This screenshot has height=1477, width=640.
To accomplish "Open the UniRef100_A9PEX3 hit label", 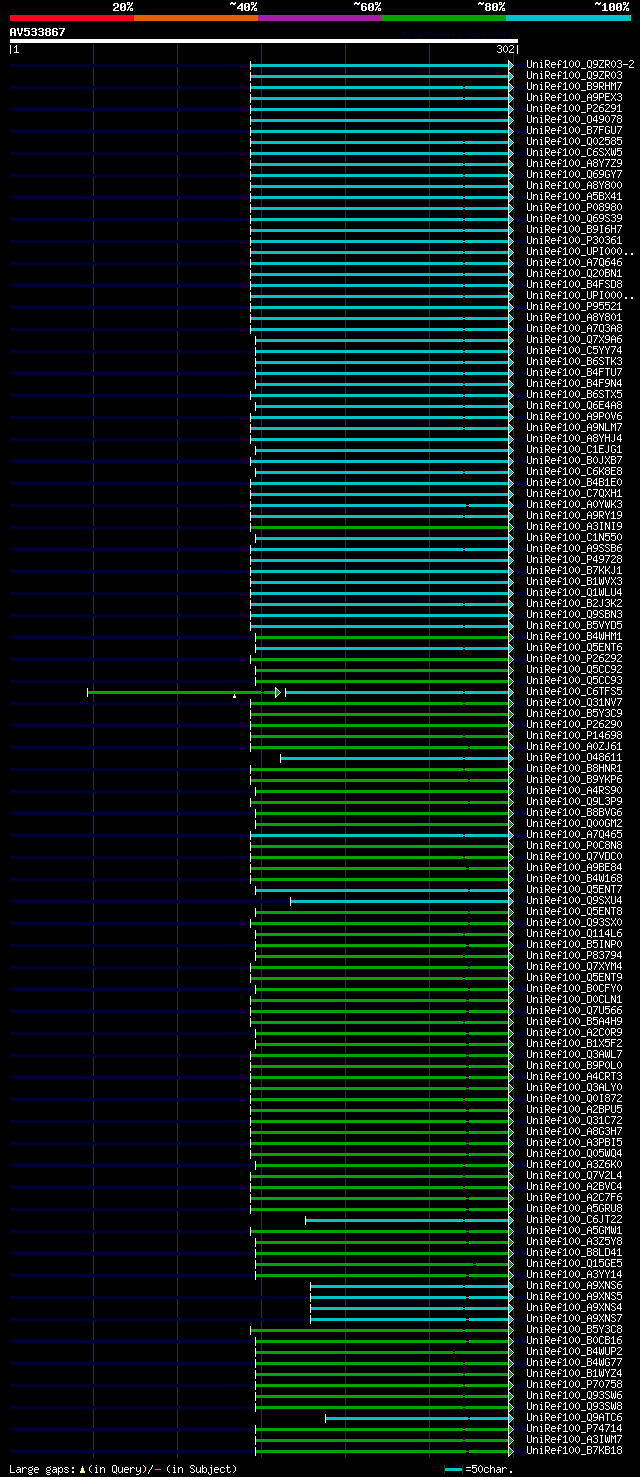I will [574, 97].
